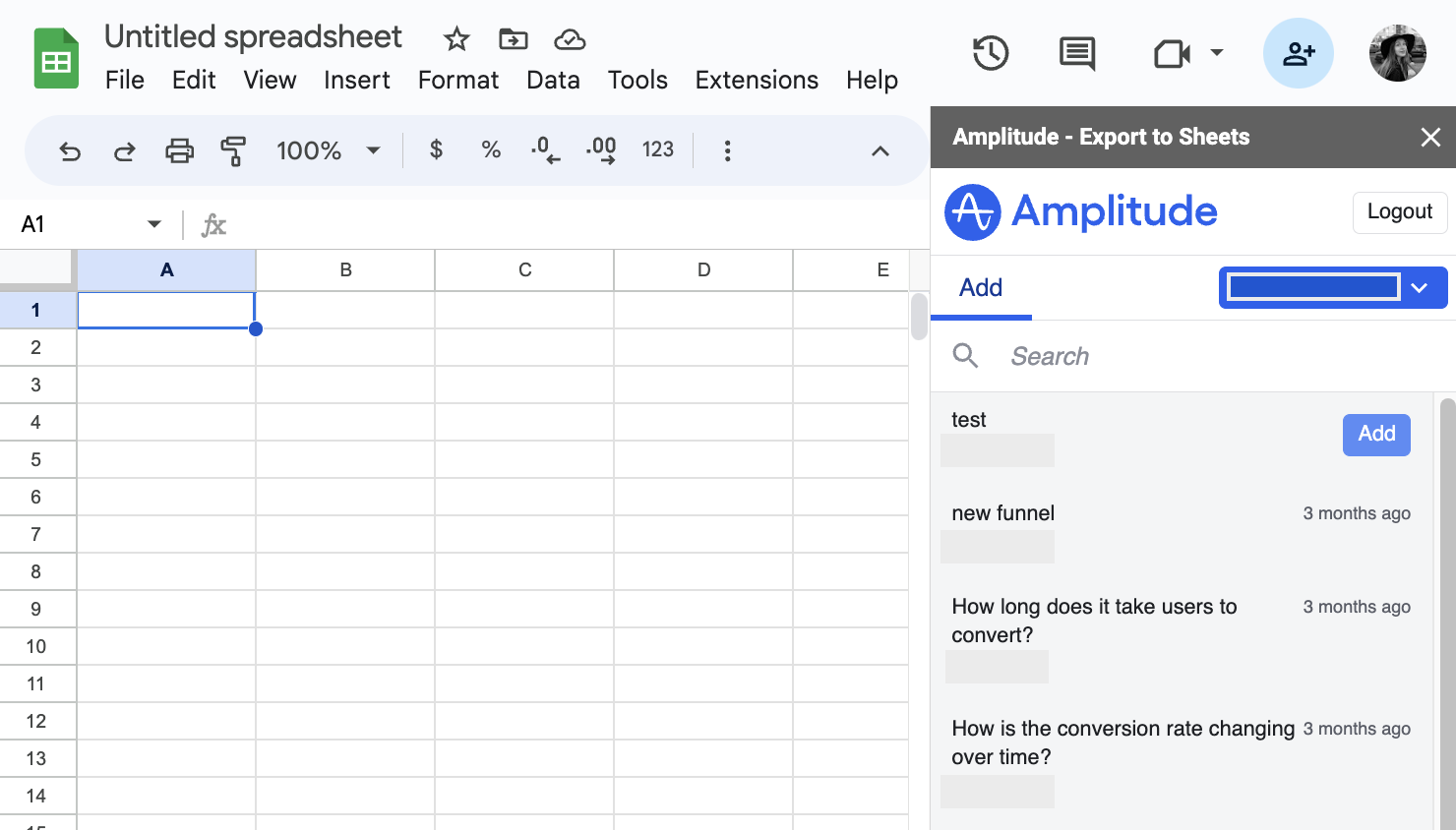Collapse the toolbar with the chevron
This screenshot has height=830, width=1456.
coord(880,150)
